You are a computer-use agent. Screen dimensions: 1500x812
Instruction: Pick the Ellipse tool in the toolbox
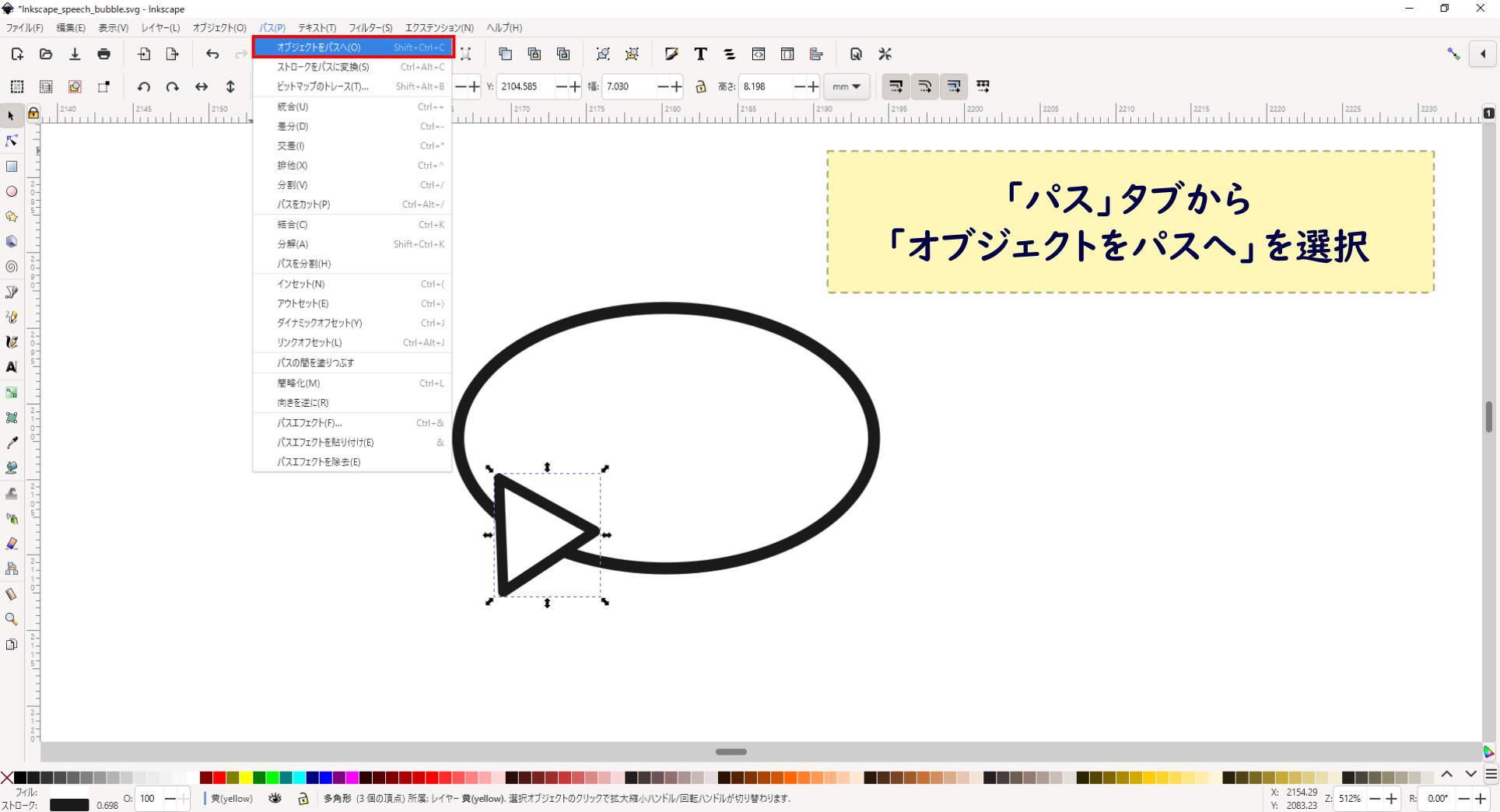[x=12, y=191]
